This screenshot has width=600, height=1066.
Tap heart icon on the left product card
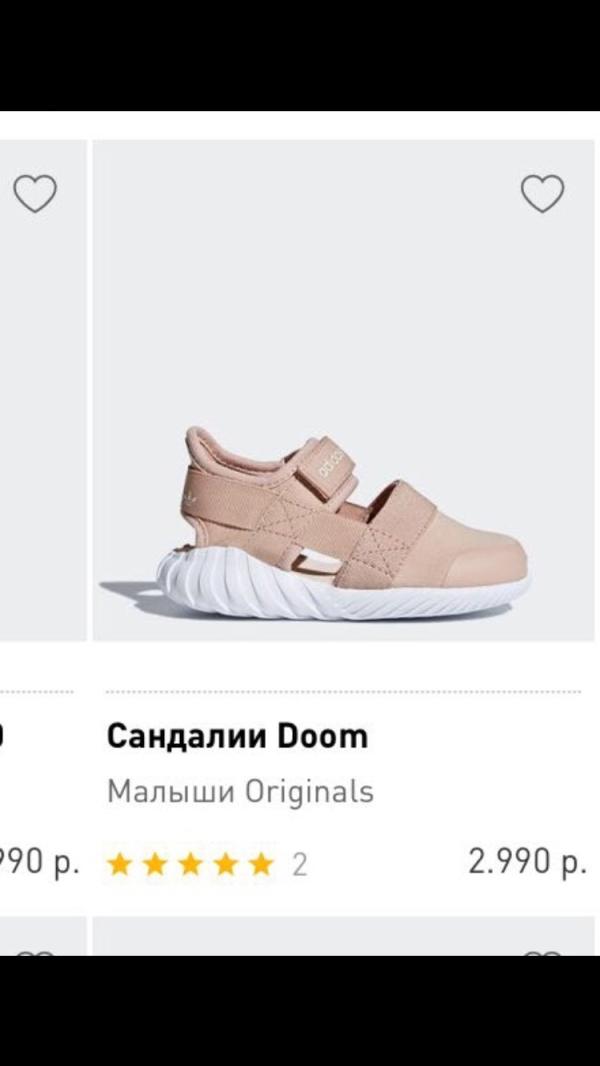tap(35, 194)
